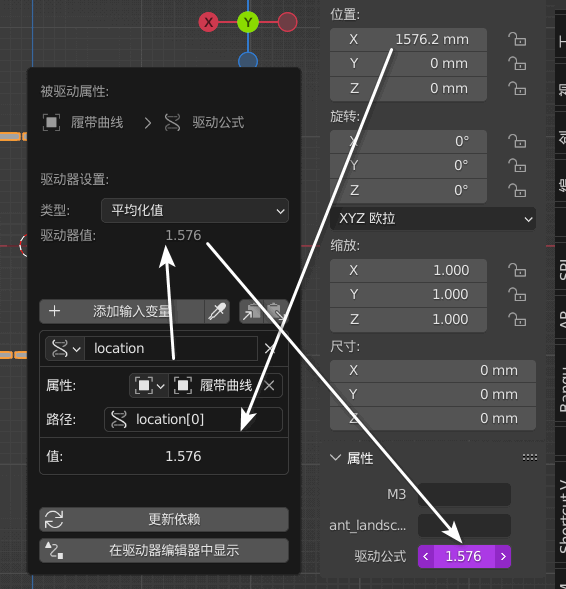This screenshot has height=589, width=566.
Task: Open the variable type dropdown beside location
Action: point(65,349)
